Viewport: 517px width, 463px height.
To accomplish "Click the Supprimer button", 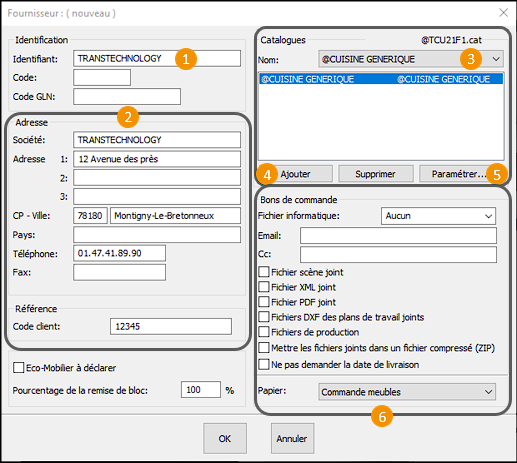I will click(376, 174).
